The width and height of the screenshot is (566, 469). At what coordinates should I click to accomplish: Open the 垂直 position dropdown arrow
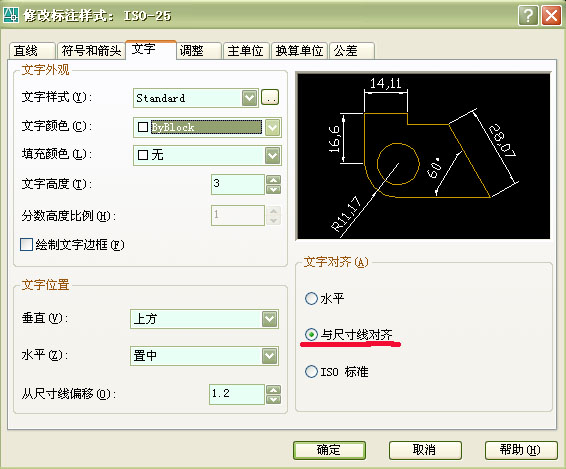pyautogui.click(x=270, y=319)
